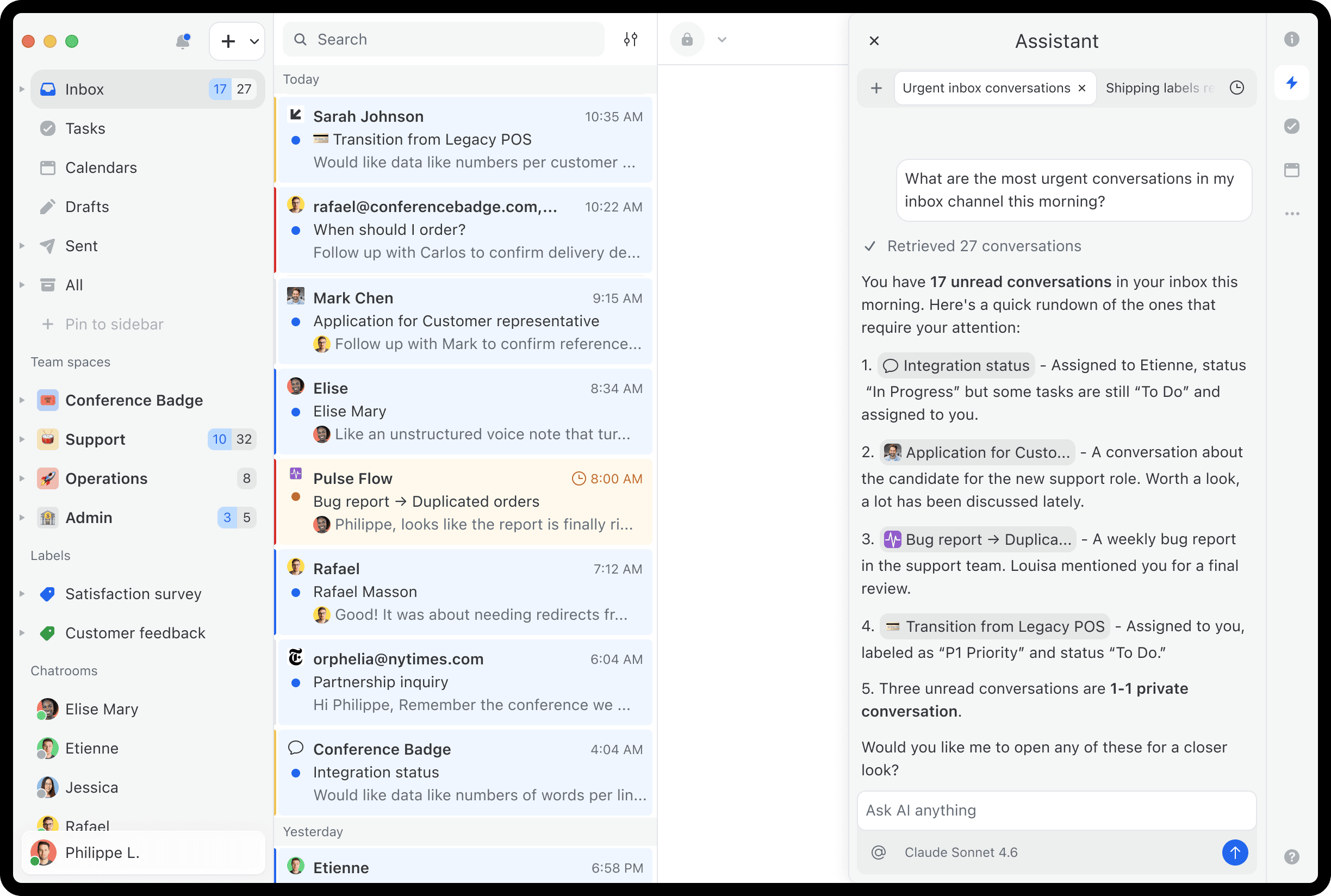Expand the Satisfaction survey label
1331x896 pixels.
tap(22, 594)
